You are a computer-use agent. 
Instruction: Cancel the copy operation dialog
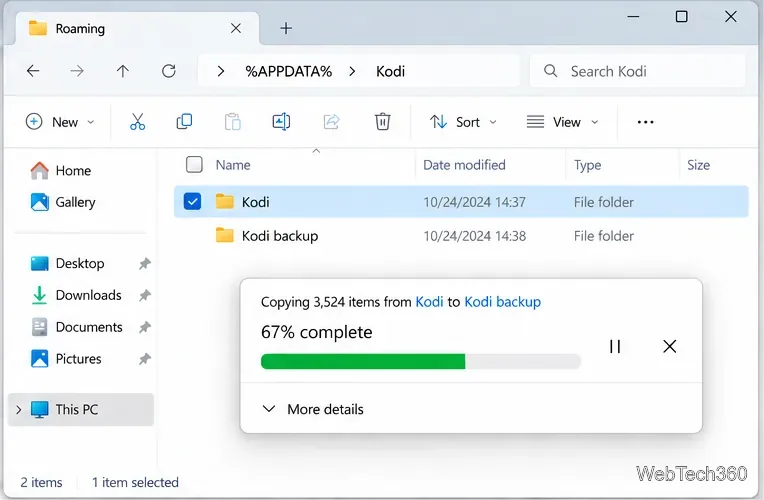[x=670, y=346]
